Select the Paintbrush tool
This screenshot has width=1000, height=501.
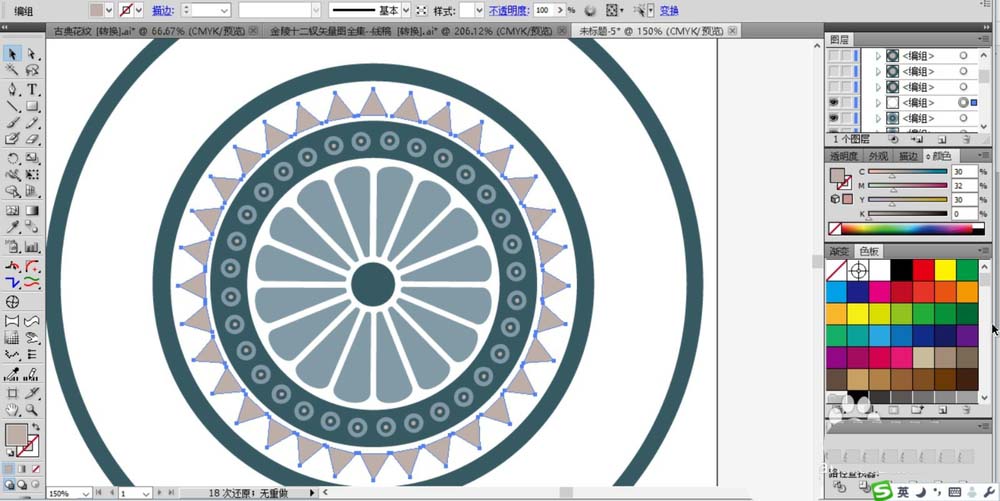coord(13,123)
